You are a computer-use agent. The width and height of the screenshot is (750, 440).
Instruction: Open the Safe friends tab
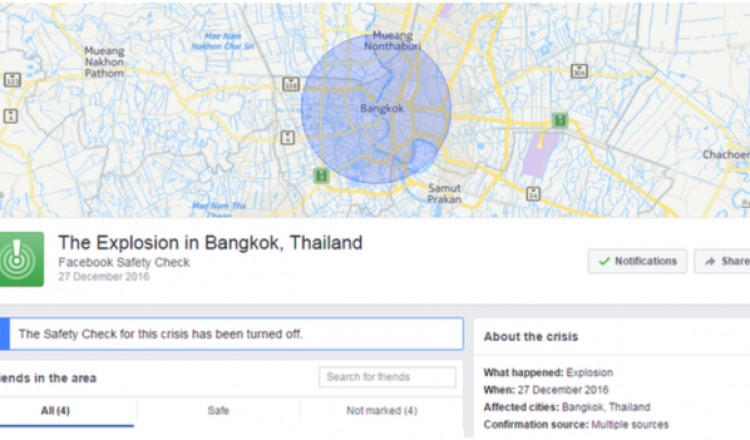pos(218,410)
